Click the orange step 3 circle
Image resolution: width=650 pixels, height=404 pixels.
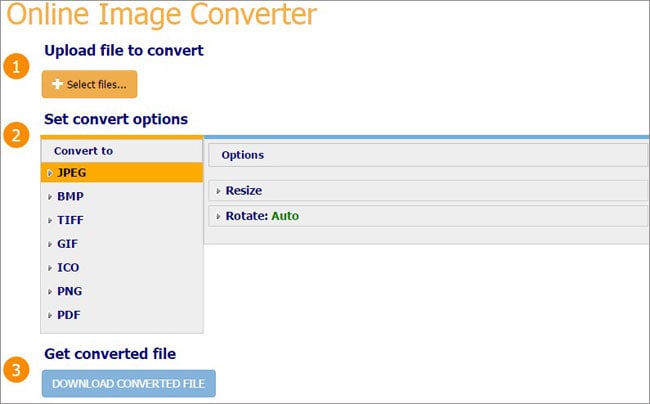coord(16,370)
